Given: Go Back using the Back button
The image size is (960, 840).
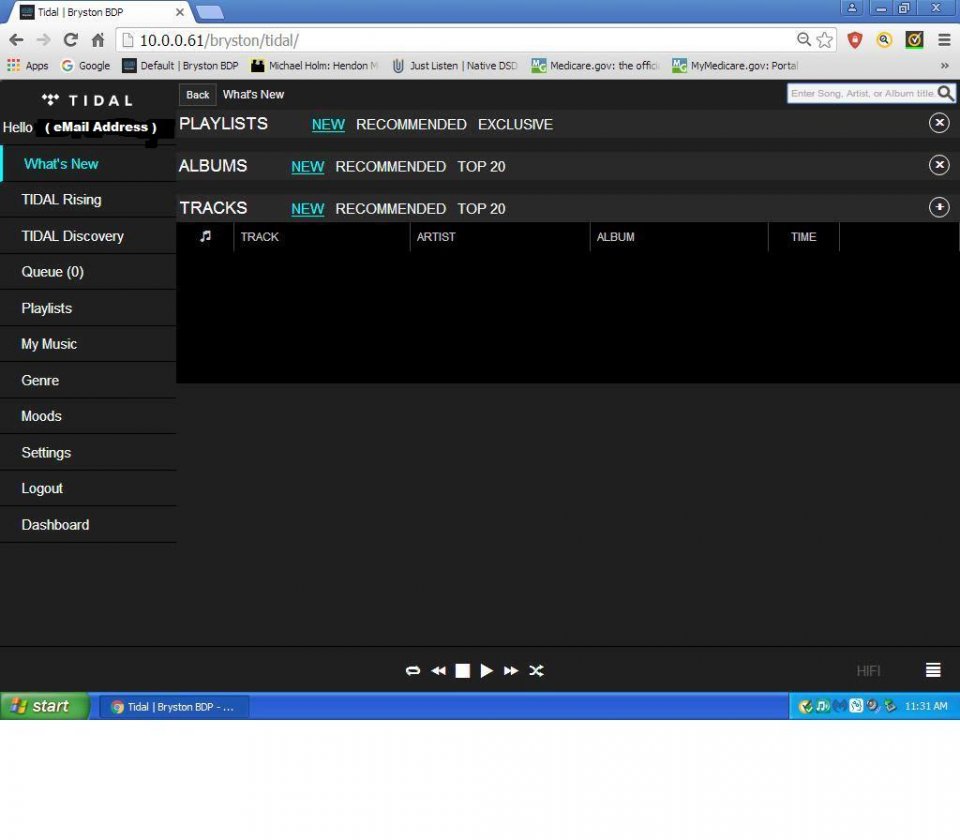Looking at the screenshot, I should click(197, 95).
